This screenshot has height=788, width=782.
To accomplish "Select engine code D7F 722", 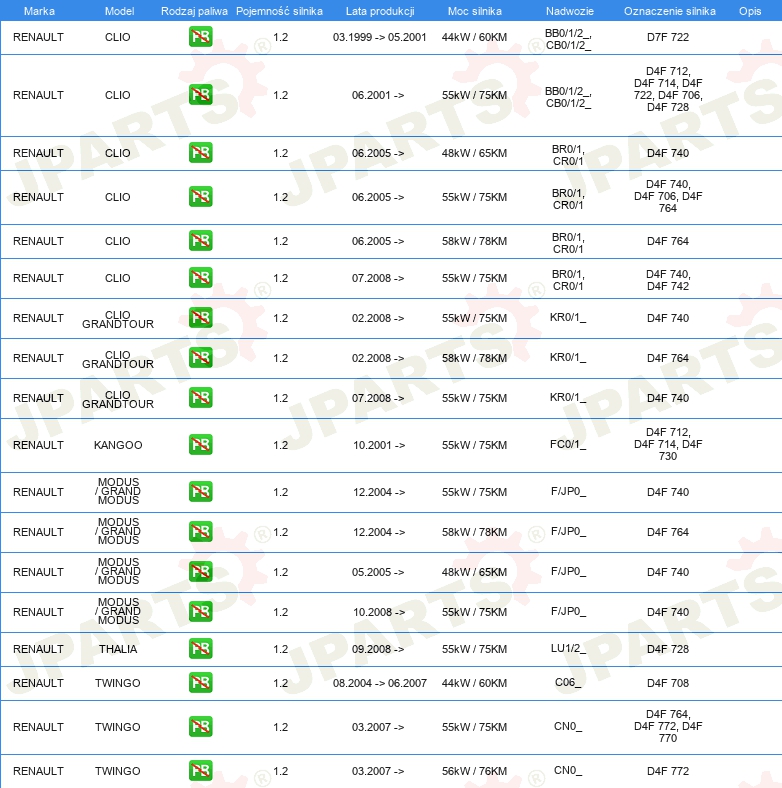I will click(x=667, y=37).
